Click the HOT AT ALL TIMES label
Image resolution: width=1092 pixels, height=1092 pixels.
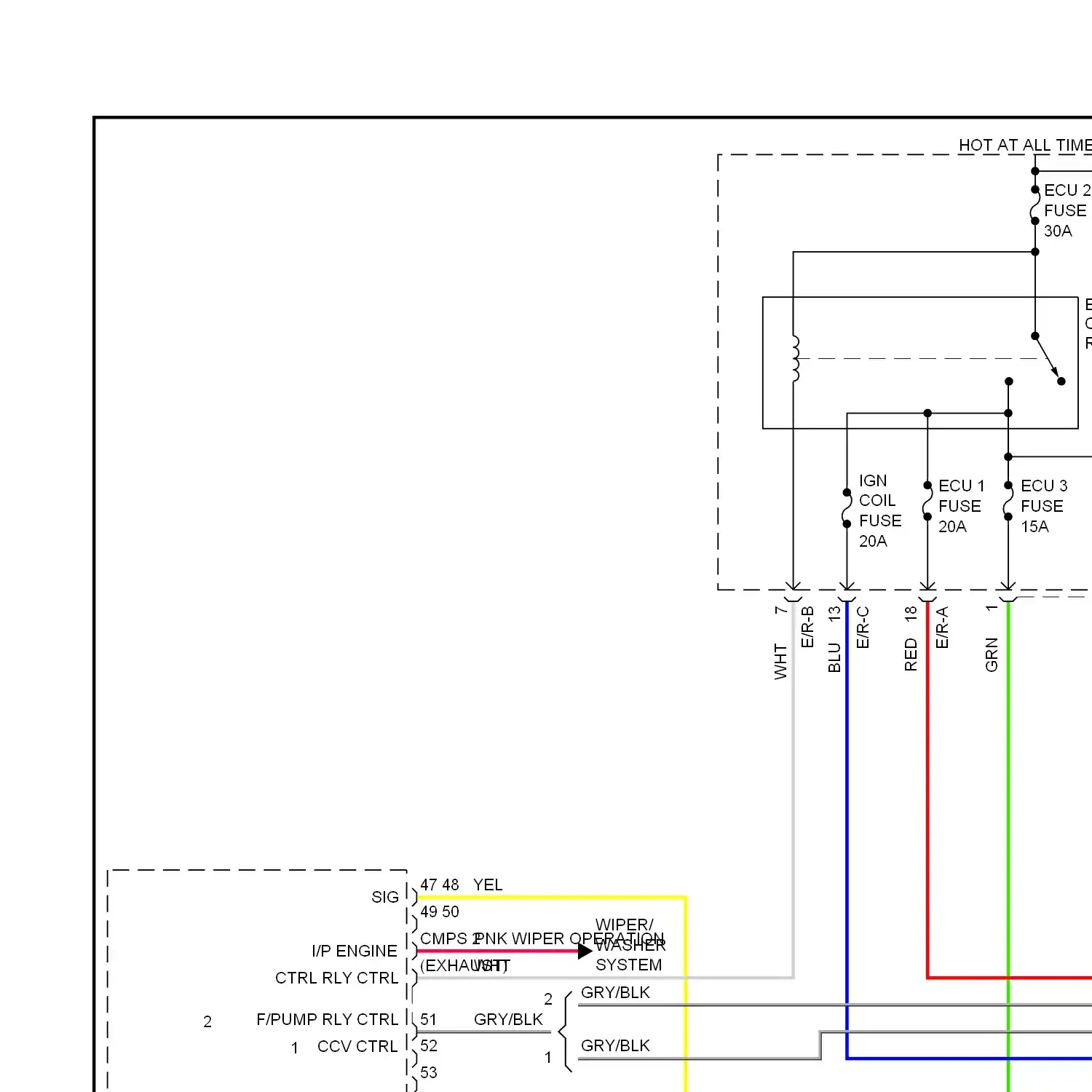[1025, 145]
